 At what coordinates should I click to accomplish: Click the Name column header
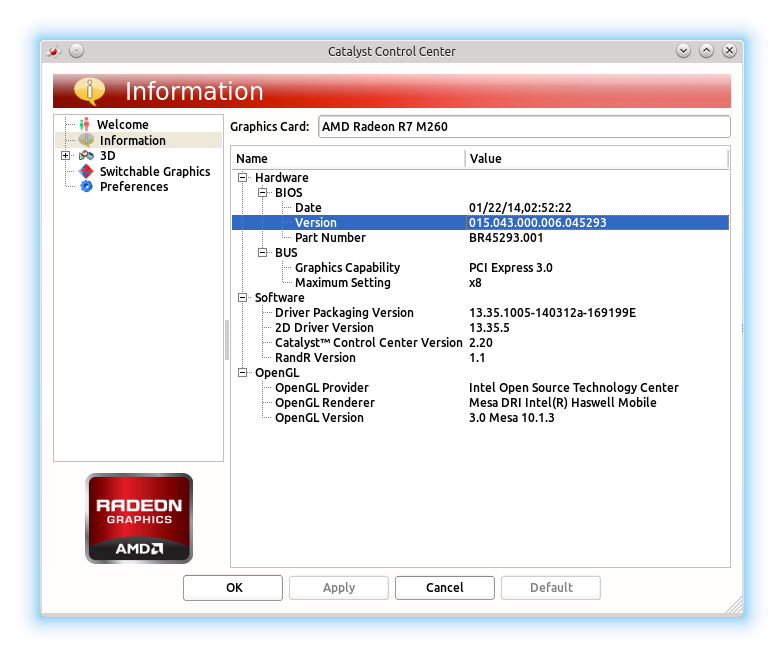pyautogui.click(x=348, y=158)
